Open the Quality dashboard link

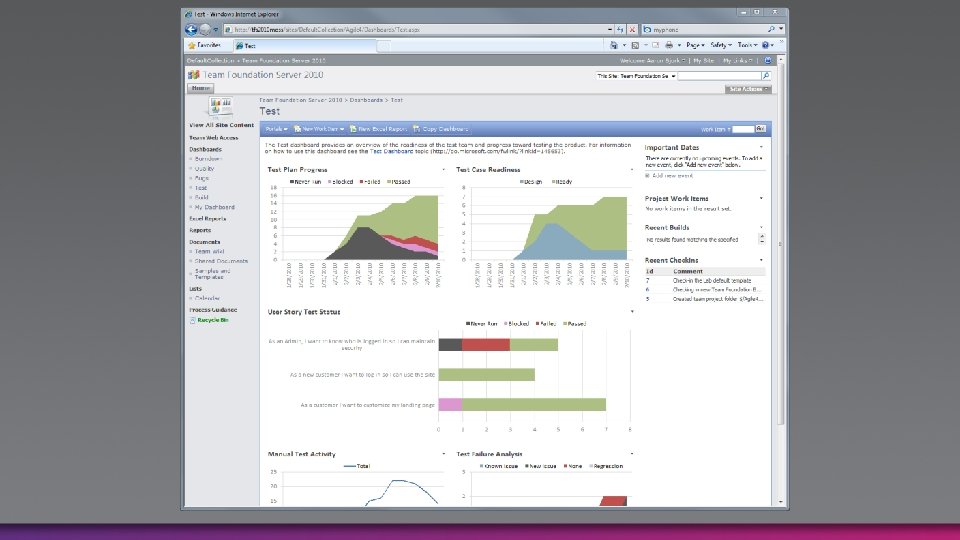[x=204, y=169]
